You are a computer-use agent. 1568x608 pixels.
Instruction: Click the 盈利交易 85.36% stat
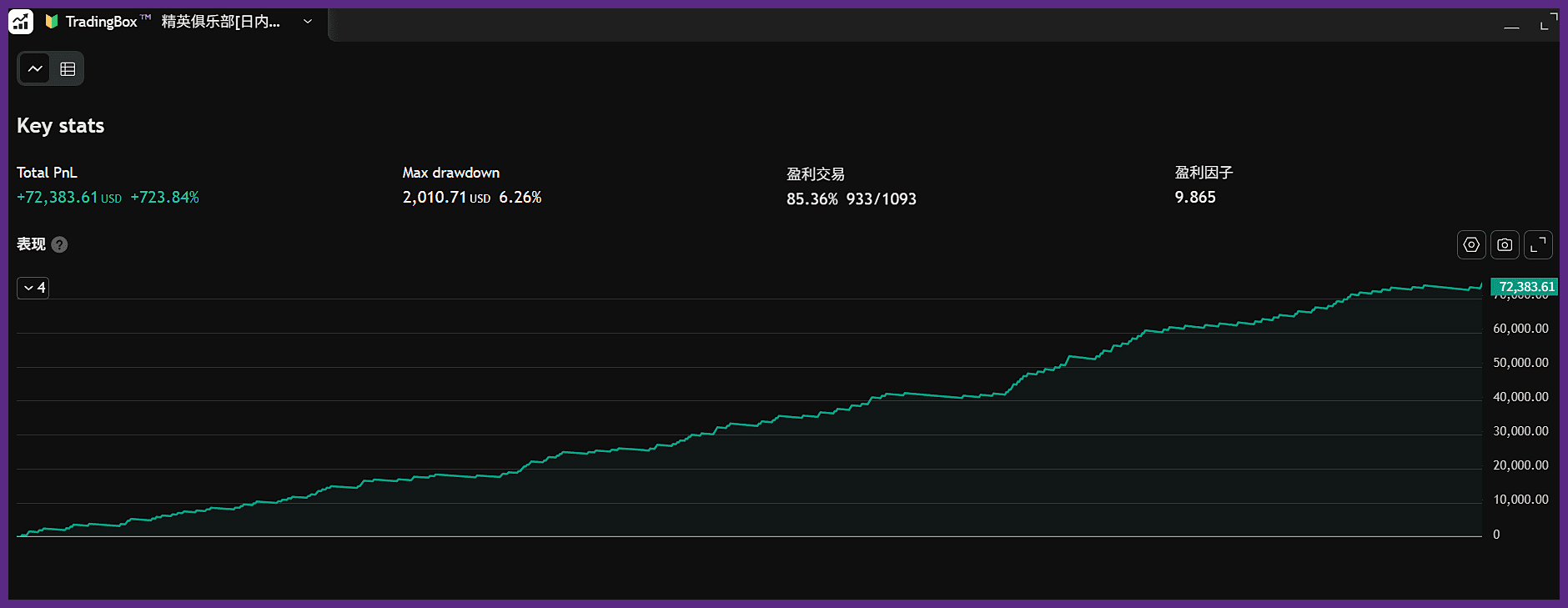(812, 199)
